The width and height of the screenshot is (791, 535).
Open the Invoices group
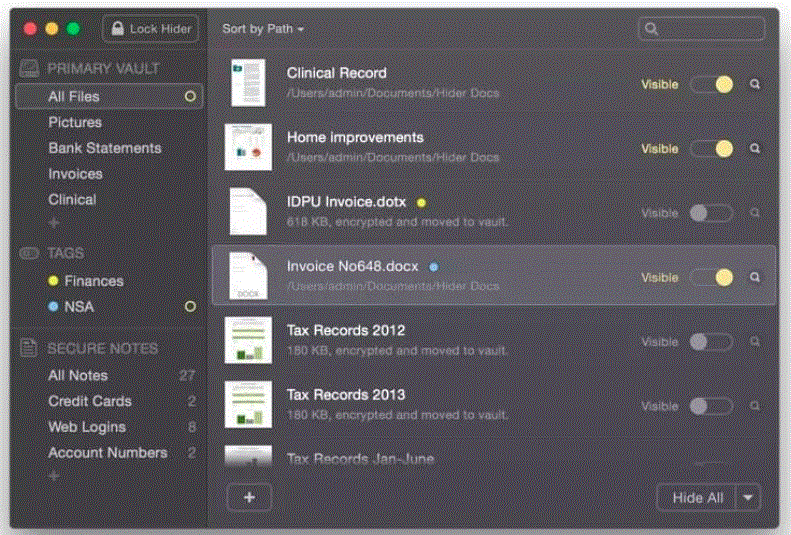[75, 173]
